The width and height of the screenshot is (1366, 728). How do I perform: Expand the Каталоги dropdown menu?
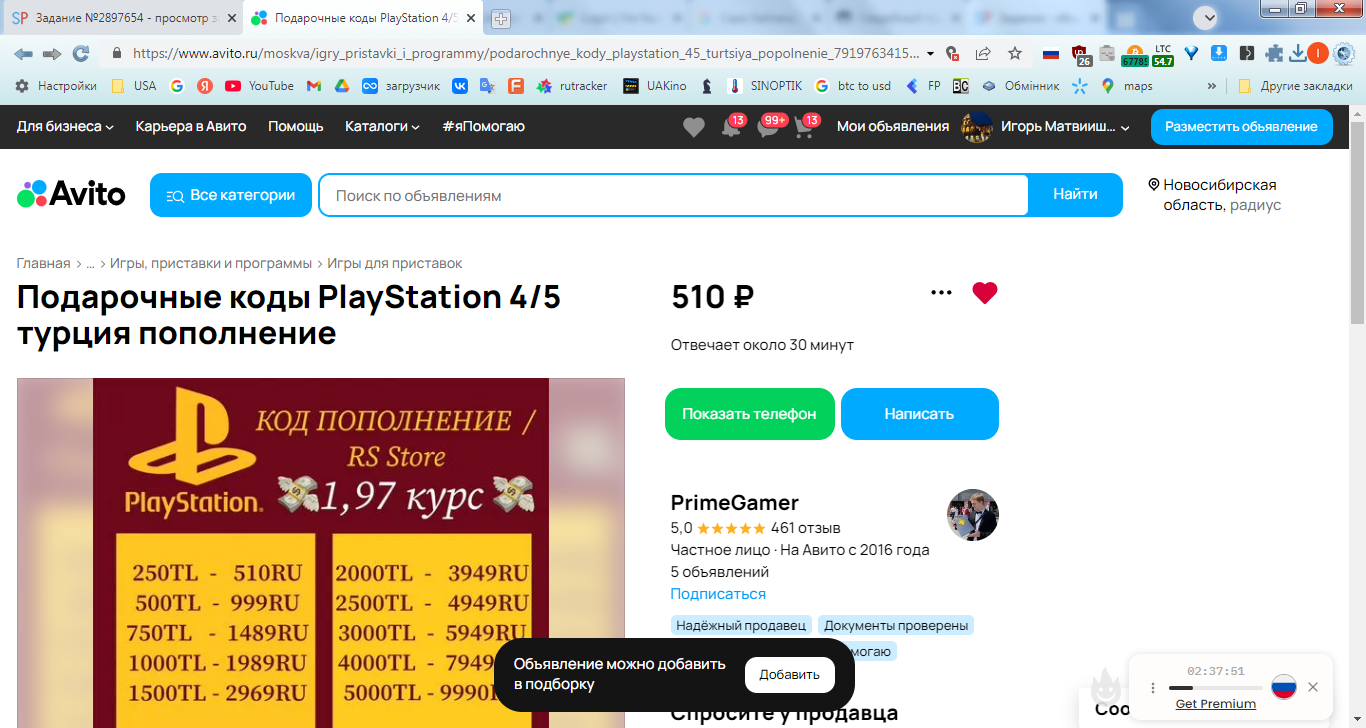382,126
